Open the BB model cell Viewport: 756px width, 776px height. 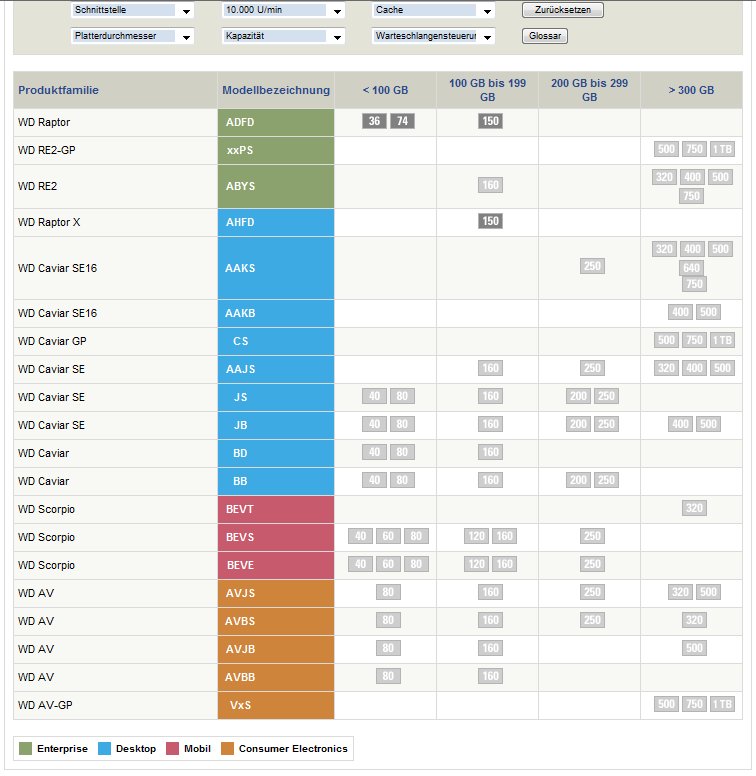coord(276,482)
